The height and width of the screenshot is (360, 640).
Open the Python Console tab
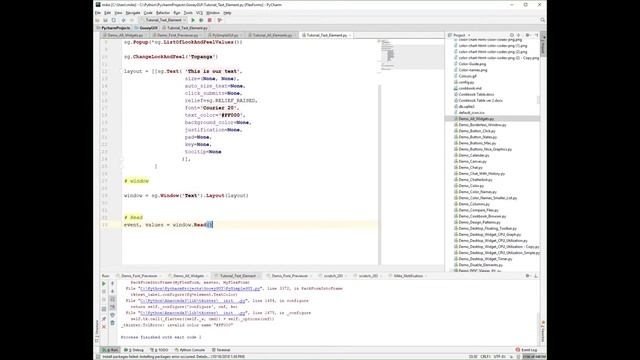click(190, 350)
